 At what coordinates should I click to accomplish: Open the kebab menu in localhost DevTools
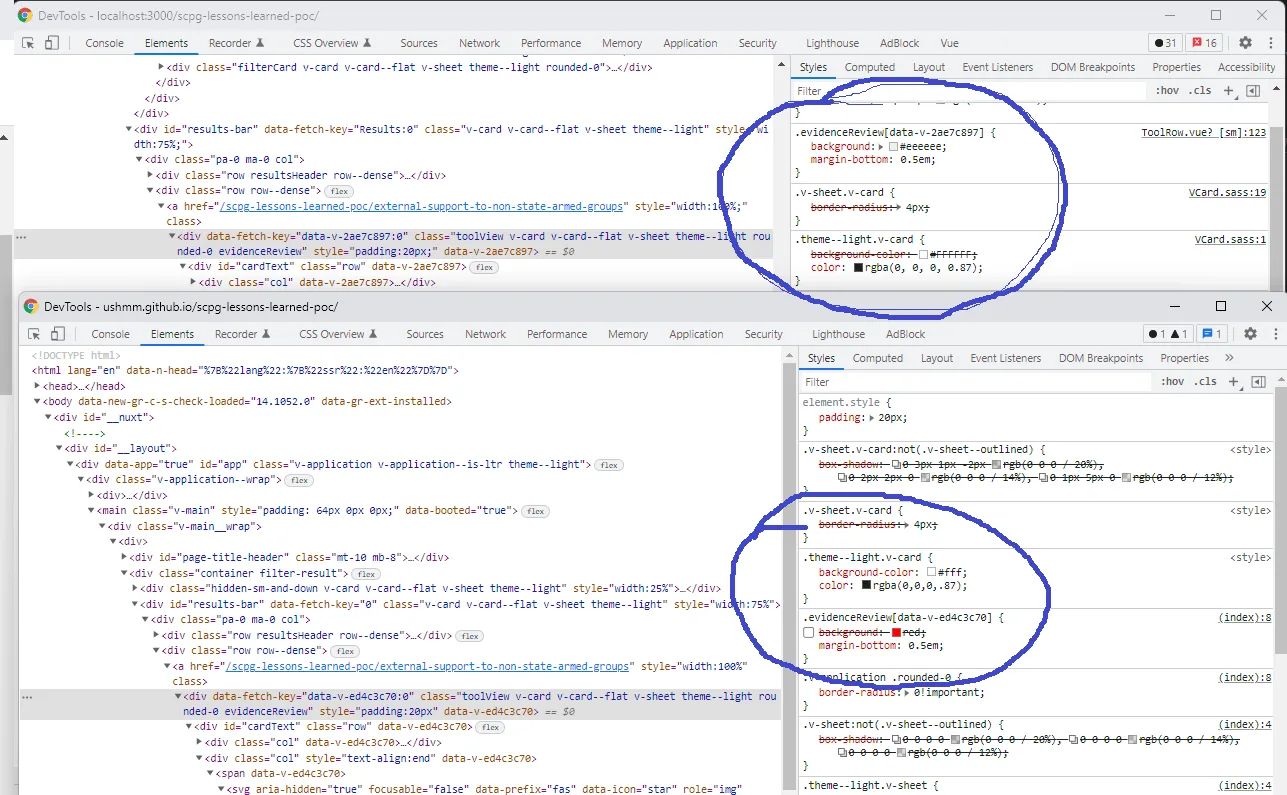point(1269,43)
